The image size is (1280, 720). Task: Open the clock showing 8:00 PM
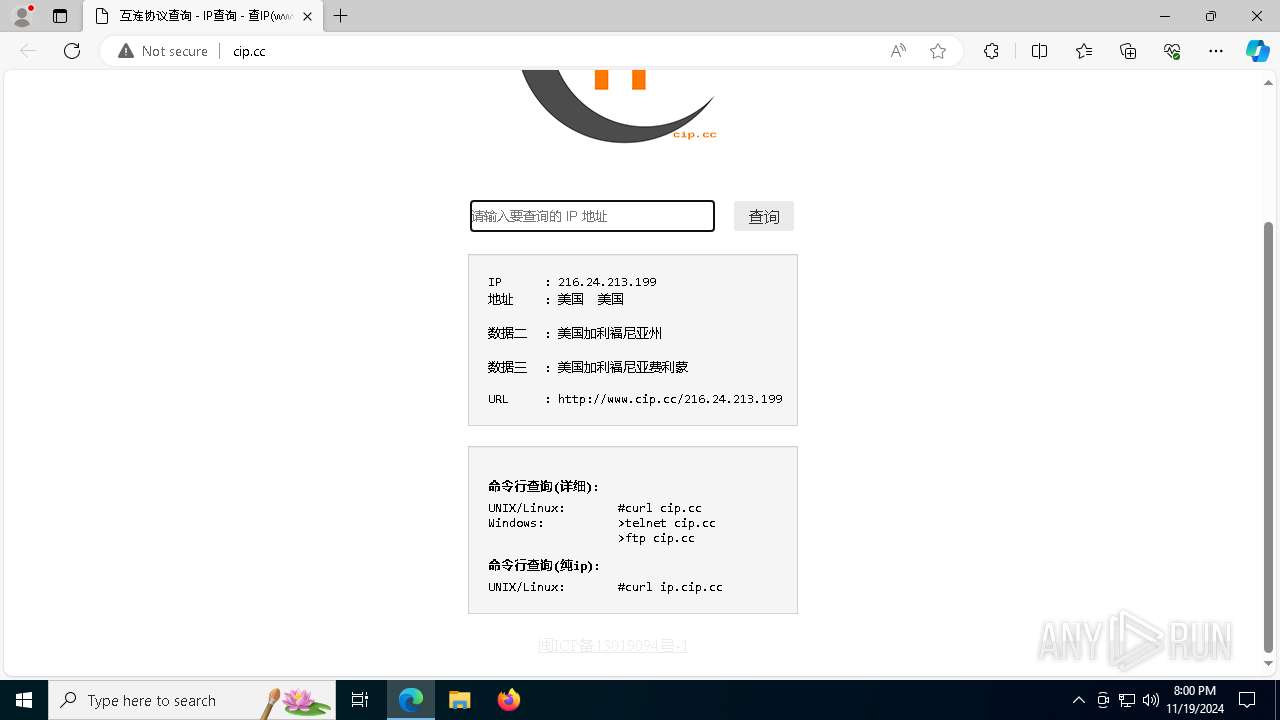coord(1194,700)
